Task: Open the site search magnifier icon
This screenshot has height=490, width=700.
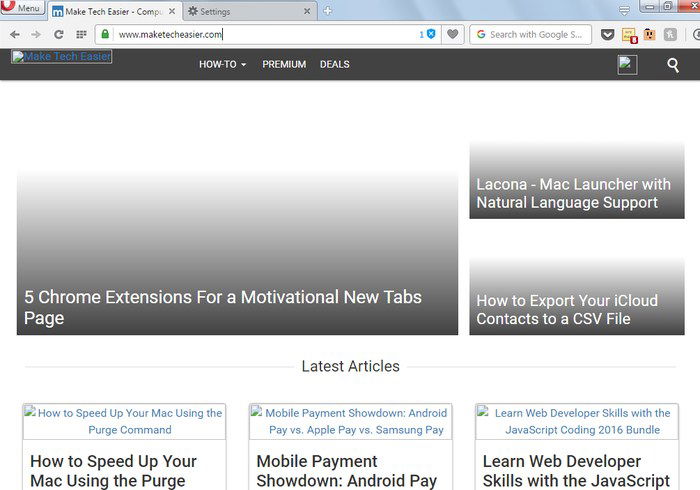Action: pos(673,65)
